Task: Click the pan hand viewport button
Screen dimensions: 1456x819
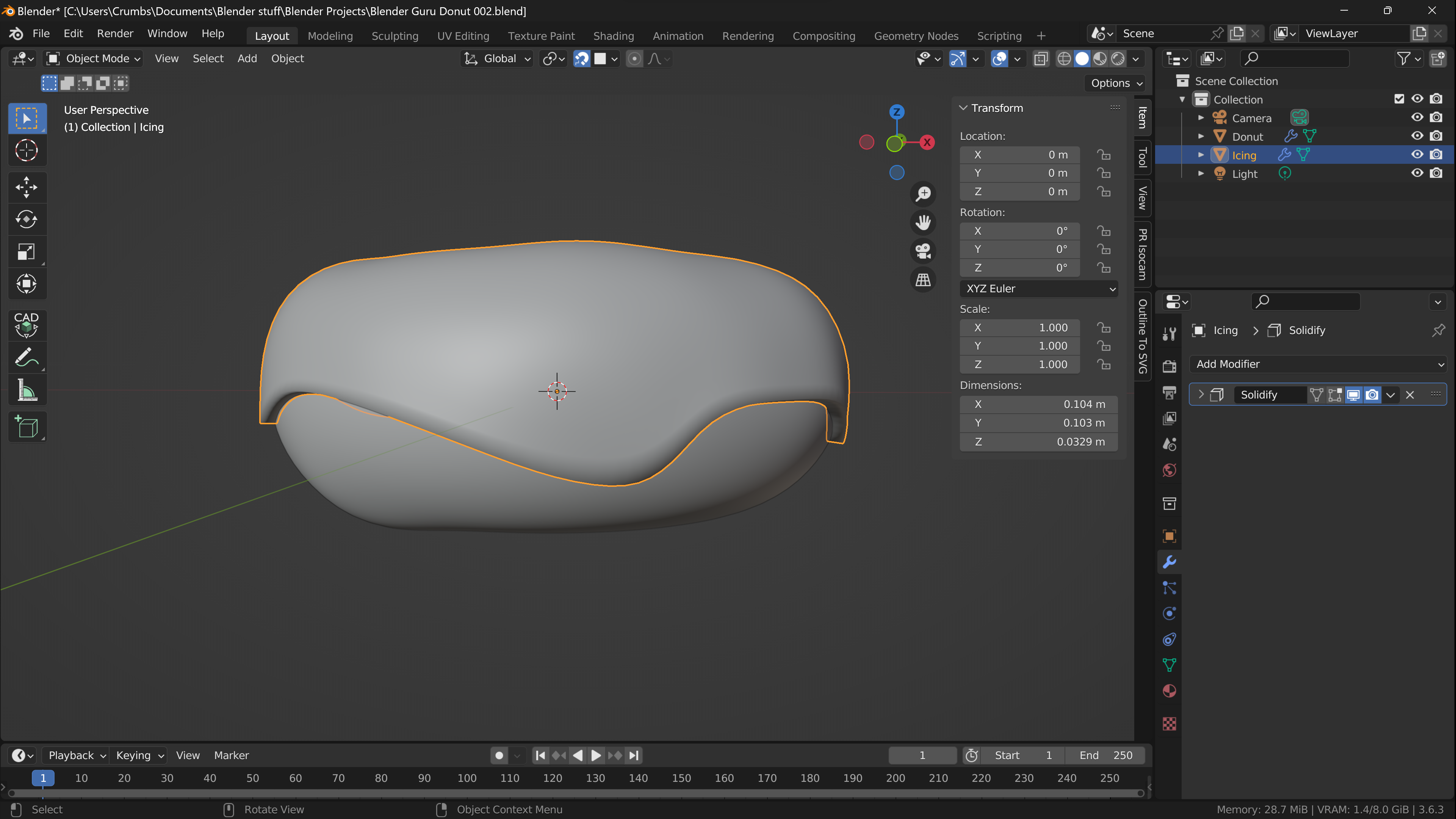Action: (x=923, y=222)
